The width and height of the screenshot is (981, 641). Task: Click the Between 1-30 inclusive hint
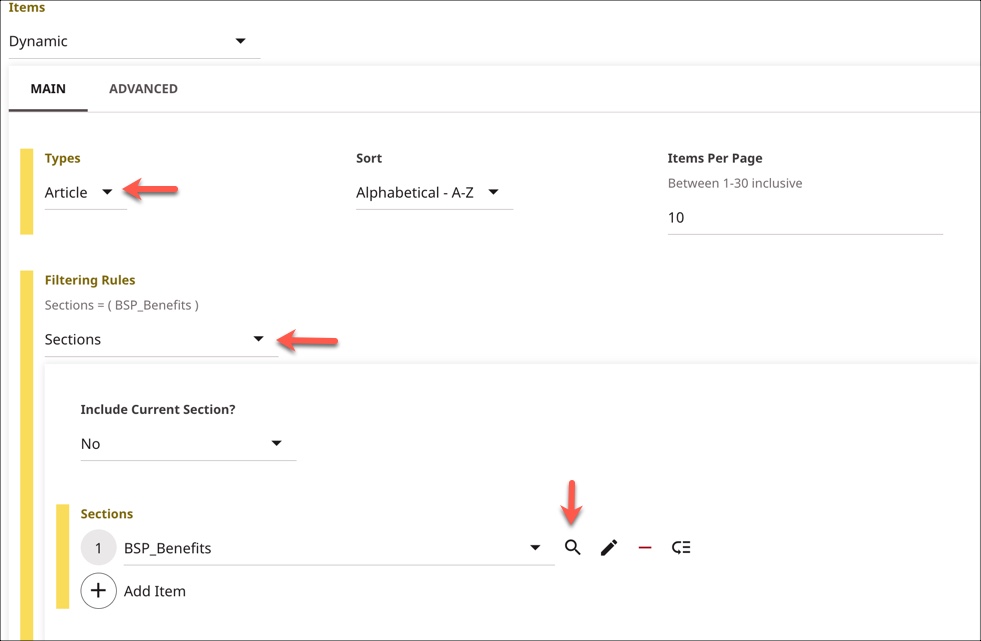734,183
